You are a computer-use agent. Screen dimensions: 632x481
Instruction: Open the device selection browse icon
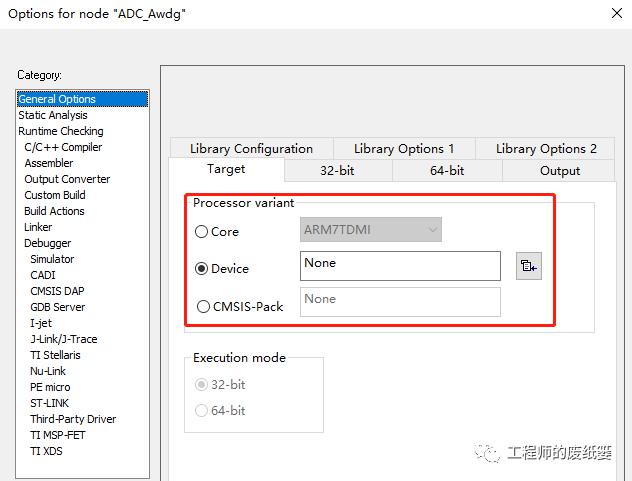point(529,266)
